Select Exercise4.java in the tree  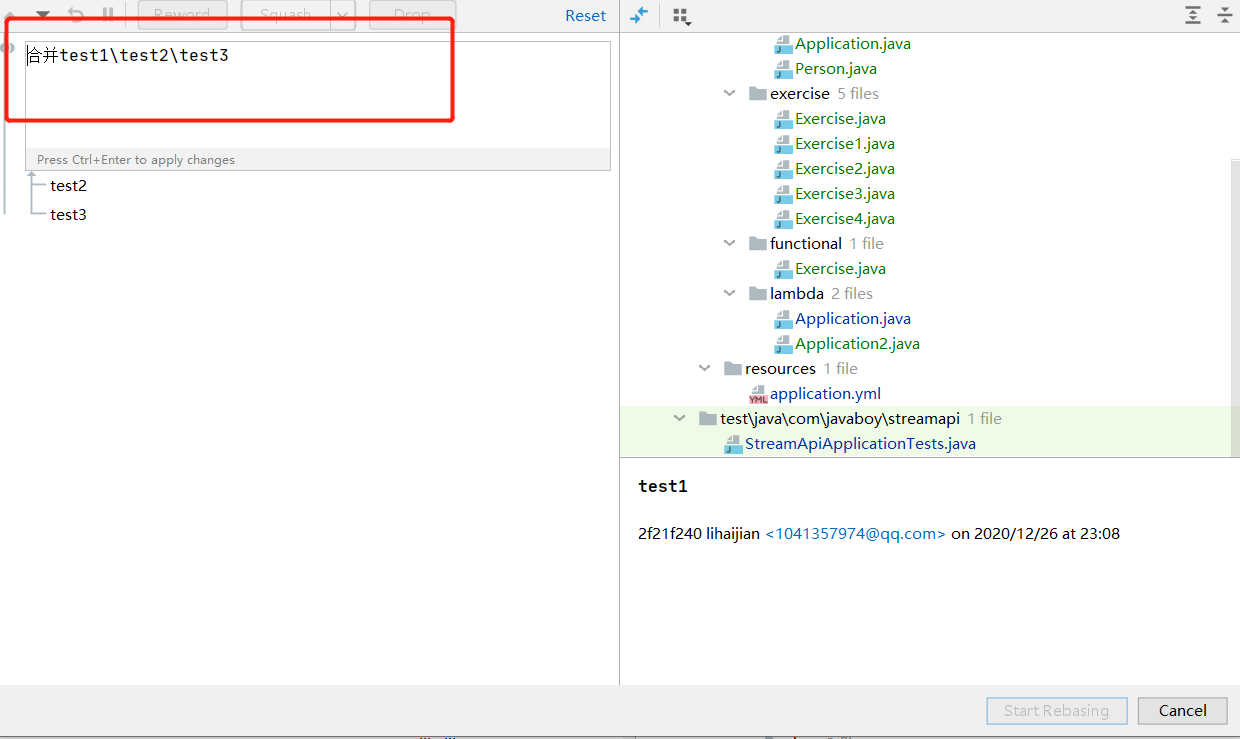[x=845, y=219]
